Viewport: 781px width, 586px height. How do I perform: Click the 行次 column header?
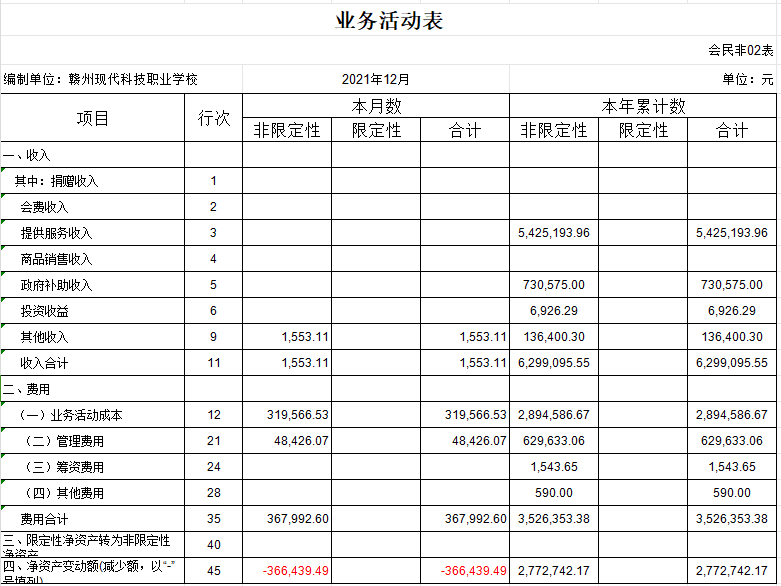point(213,118)
